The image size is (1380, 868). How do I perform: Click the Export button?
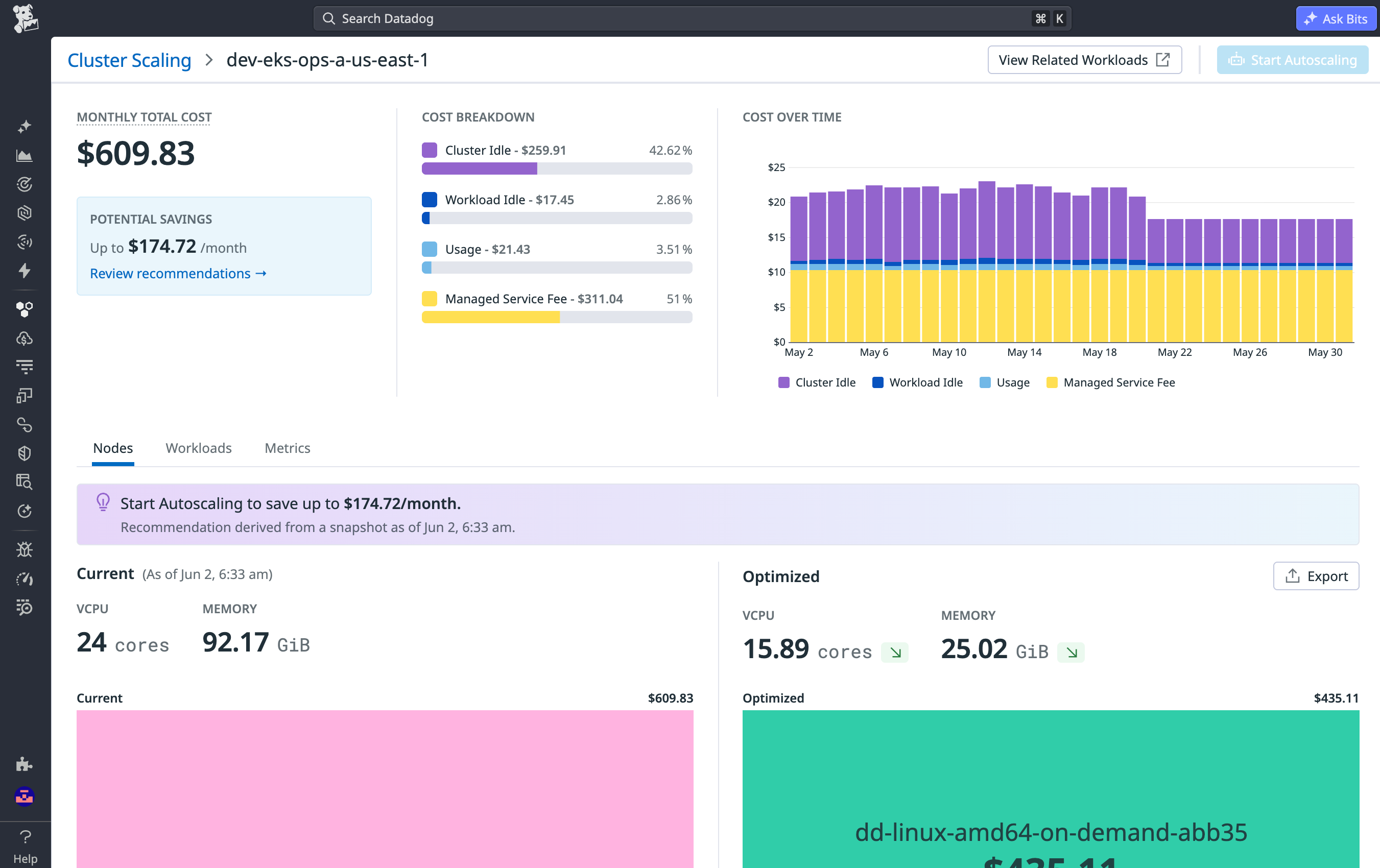point(1316,576)
